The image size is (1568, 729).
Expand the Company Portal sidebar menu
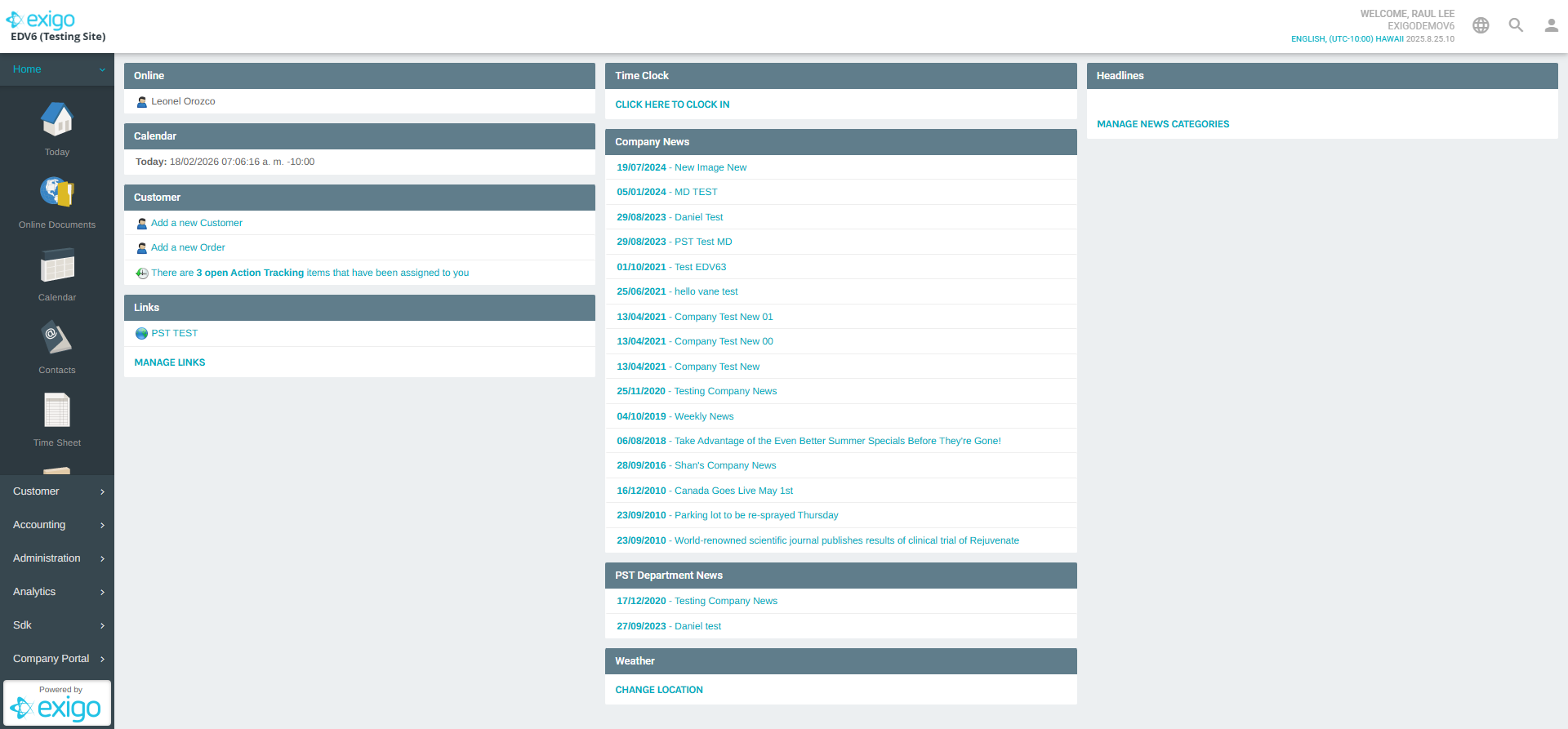[x=57, y=659]
